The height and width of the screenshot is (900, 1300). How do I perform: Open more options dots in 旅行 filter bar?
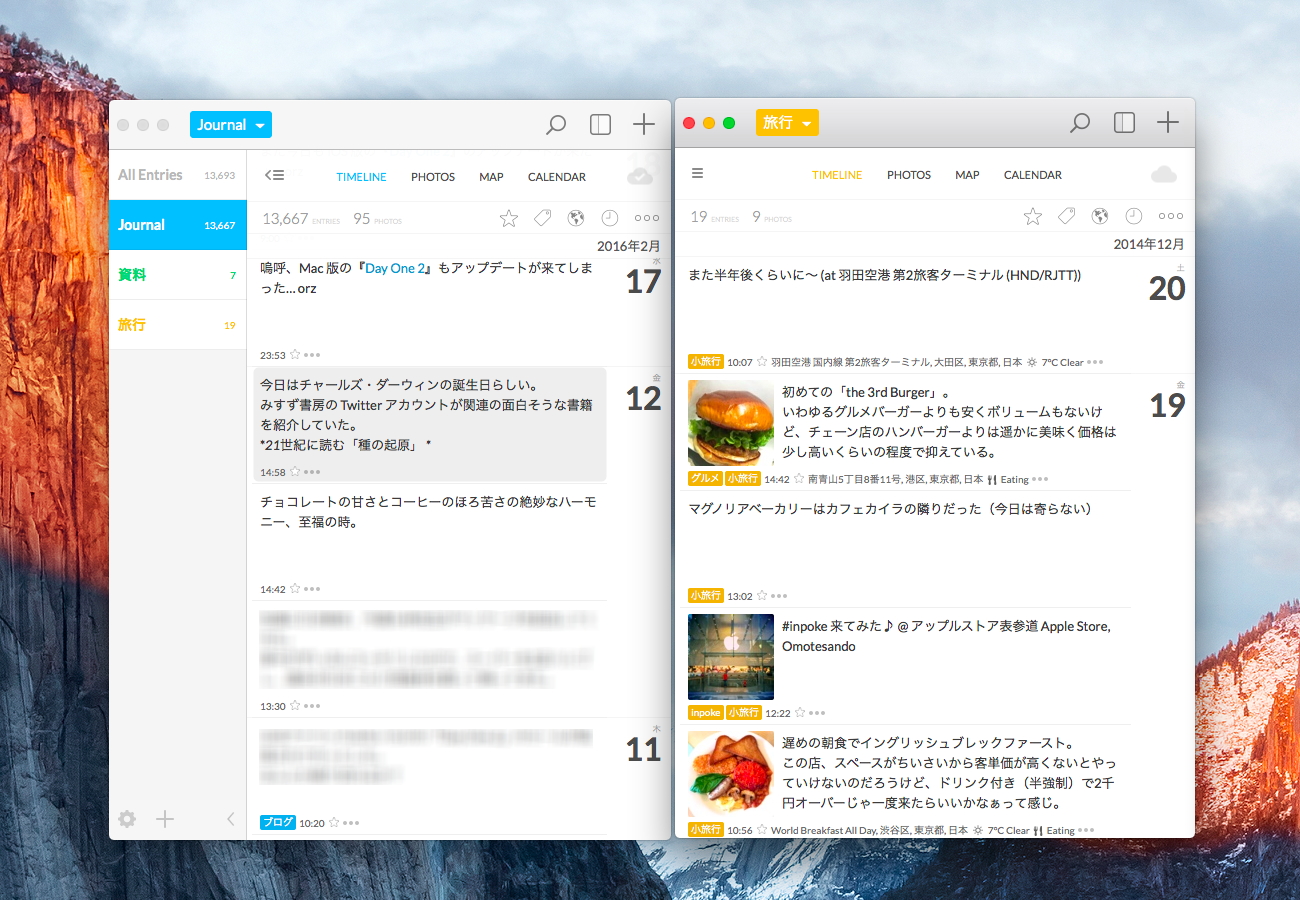[1171, 216]
